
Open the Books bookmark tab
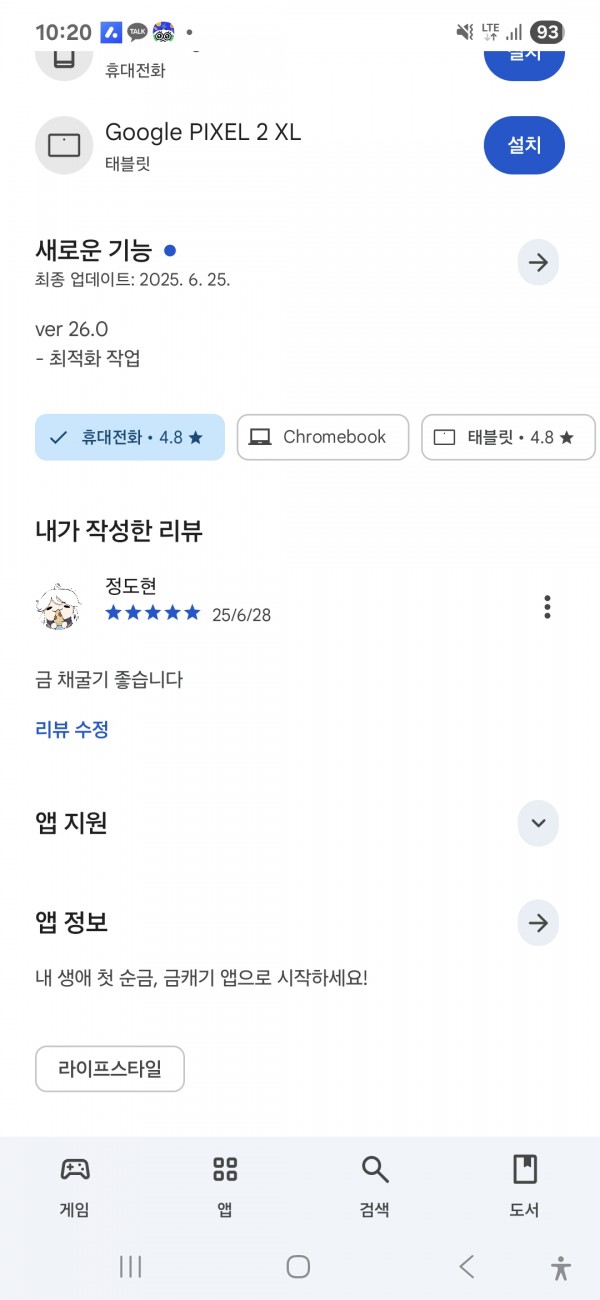click(524, 1168)
